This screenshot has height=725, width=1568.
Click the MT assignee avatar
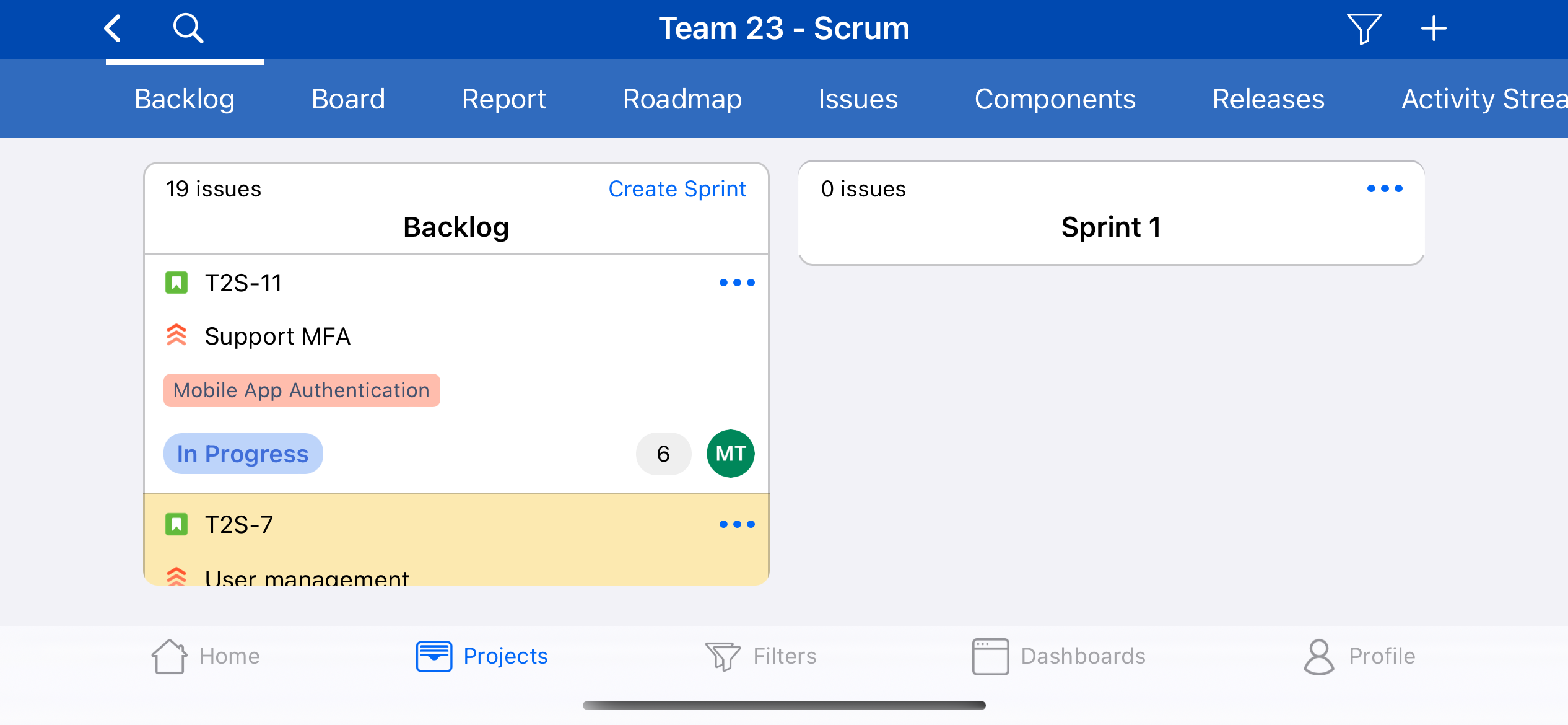[x=730, y=454]
